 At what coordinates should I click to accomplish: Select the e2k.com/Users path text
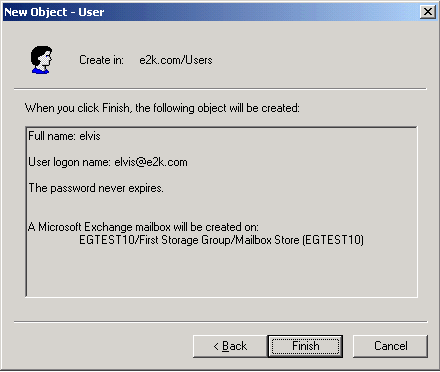(176, 60)
